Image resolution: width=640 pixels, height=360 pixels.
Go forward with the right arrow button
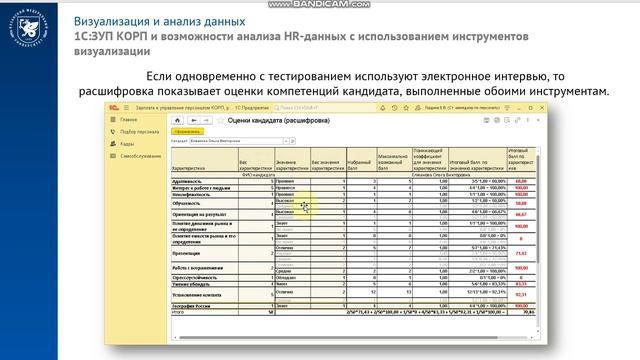[x=206, y=120]
